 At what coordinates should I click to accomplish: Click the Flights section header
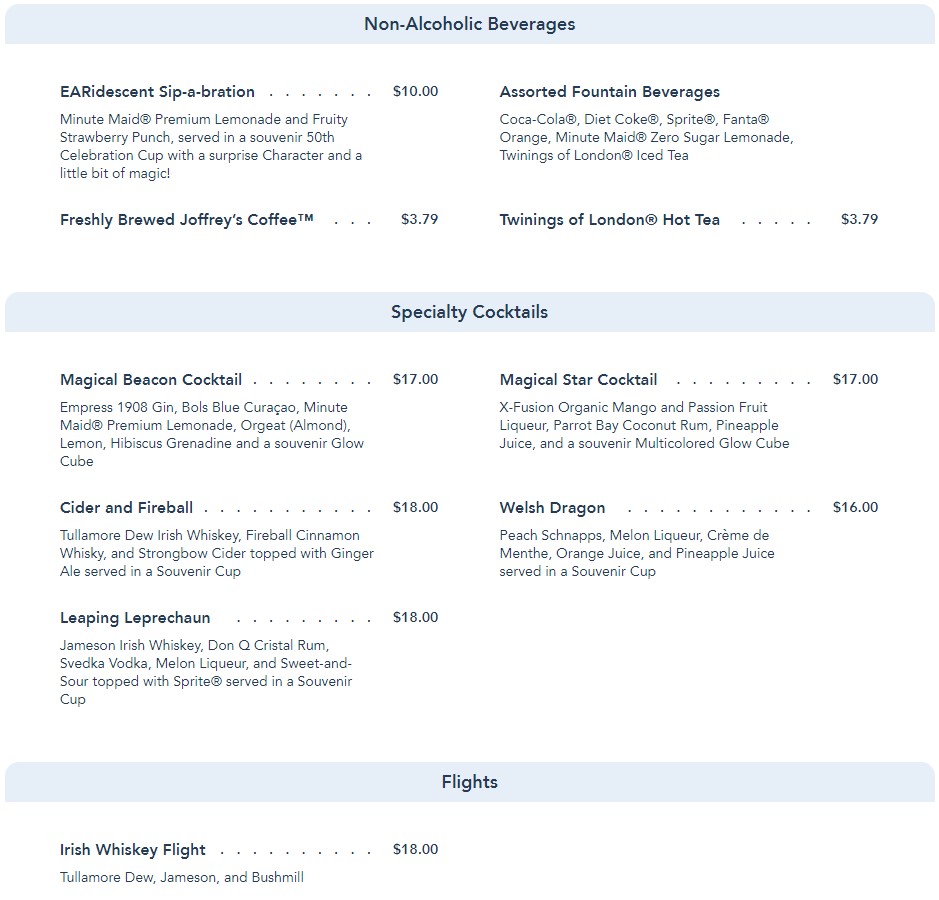(x=469, y=782)
